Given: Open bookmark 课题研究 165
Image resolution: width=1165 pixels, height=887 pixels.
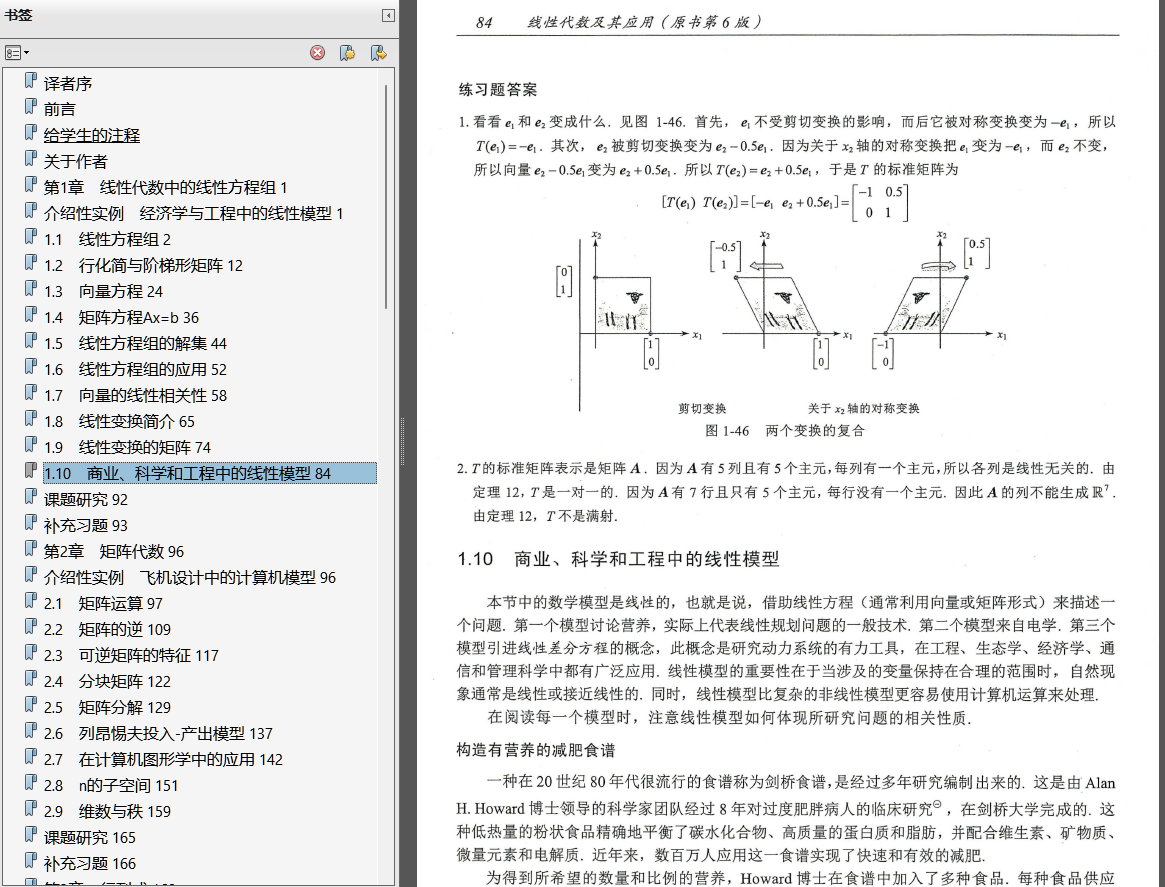Looking at the screenshot, I should pos(89,837).
